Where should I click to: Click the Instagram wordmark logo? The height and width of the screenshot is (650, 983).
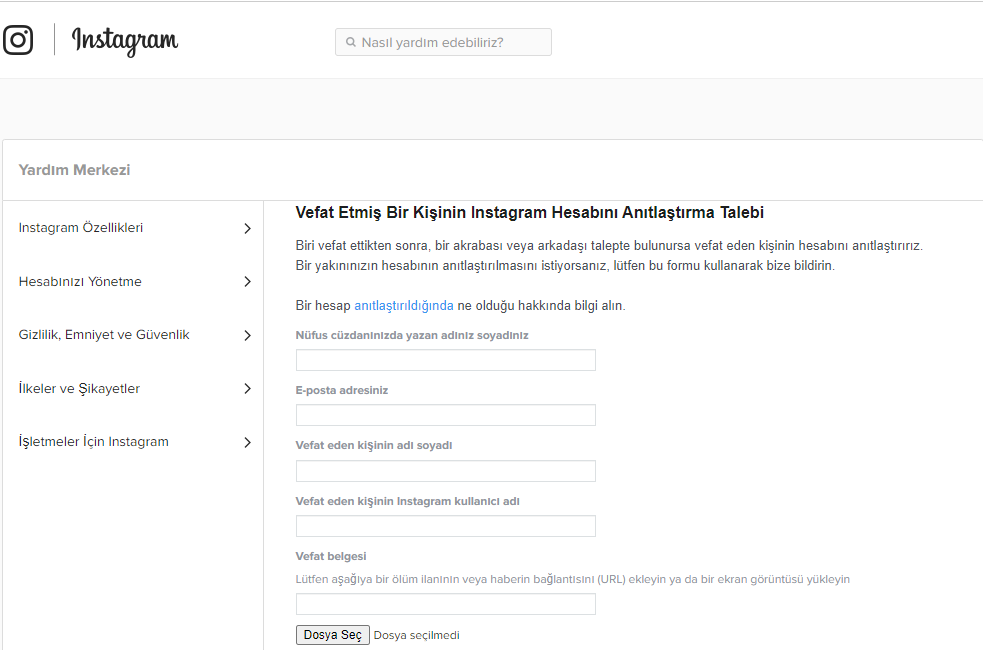[125, 41]
